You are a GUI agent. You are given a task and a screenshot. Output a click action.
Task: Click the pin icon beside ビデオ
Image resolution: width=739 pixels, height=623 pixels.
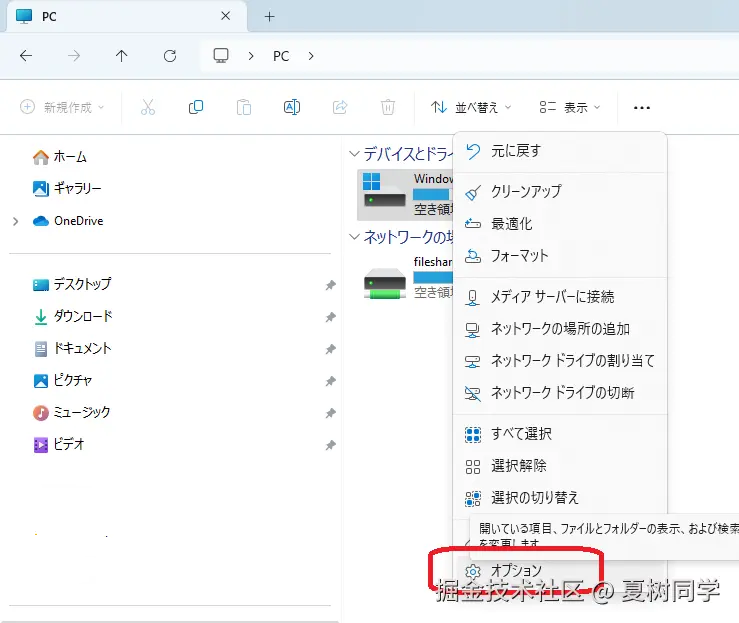(x=331, y=445)
